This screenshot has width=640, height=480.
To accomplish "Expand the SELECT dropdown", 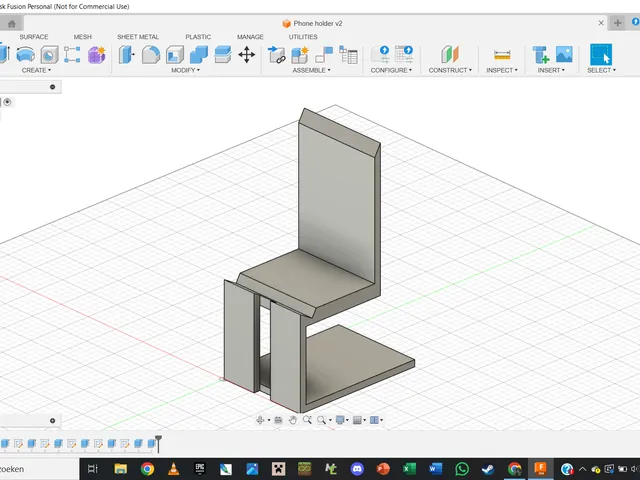I will [x=601, y=70].
